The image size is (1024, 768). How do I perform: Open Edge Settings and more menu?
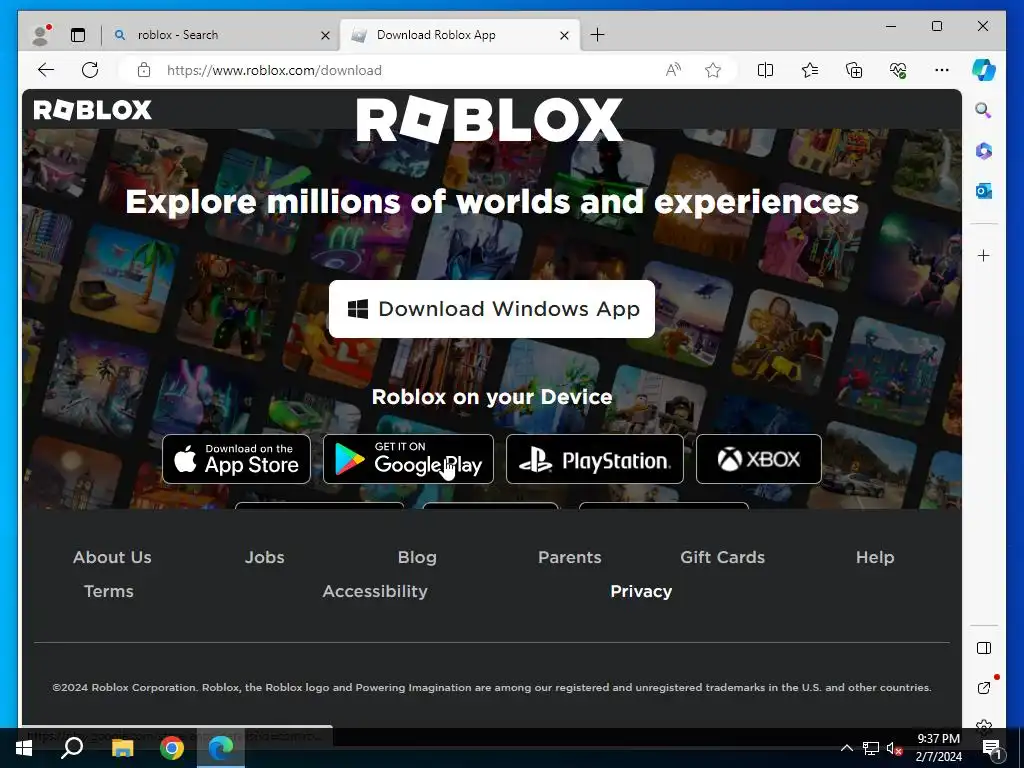[942, 70]
